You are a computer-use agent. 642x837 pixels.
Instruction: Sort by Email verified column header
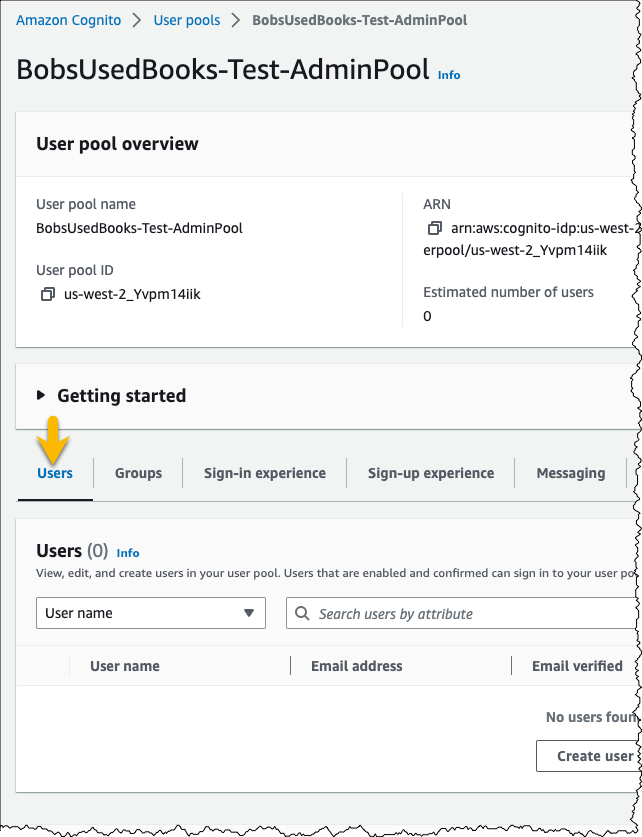(577, 666)
